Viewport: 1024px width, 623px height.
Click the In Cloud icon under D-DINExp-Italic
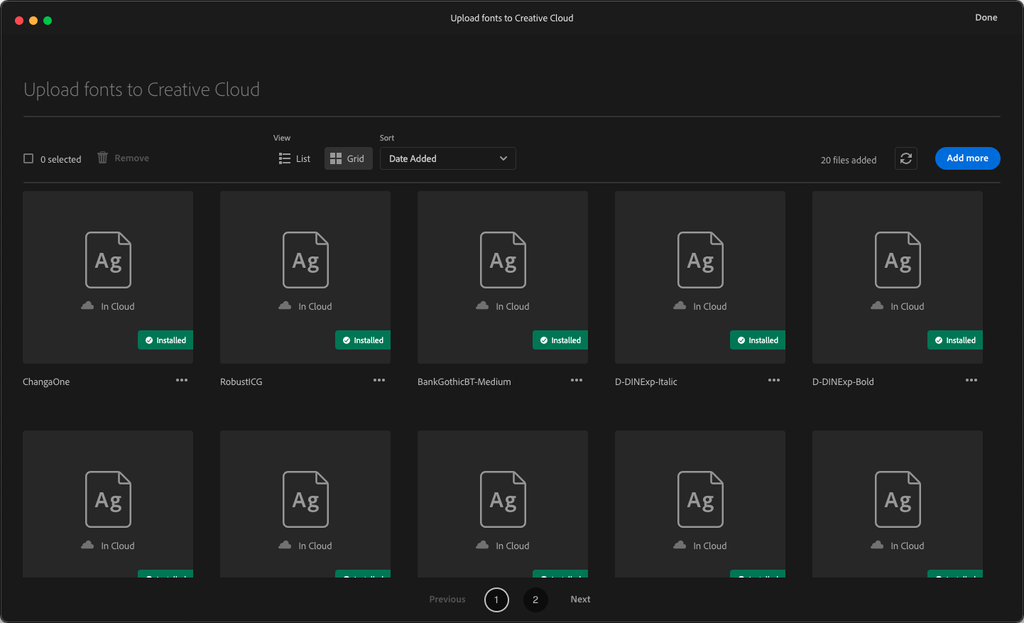click(x=680, y=306)
